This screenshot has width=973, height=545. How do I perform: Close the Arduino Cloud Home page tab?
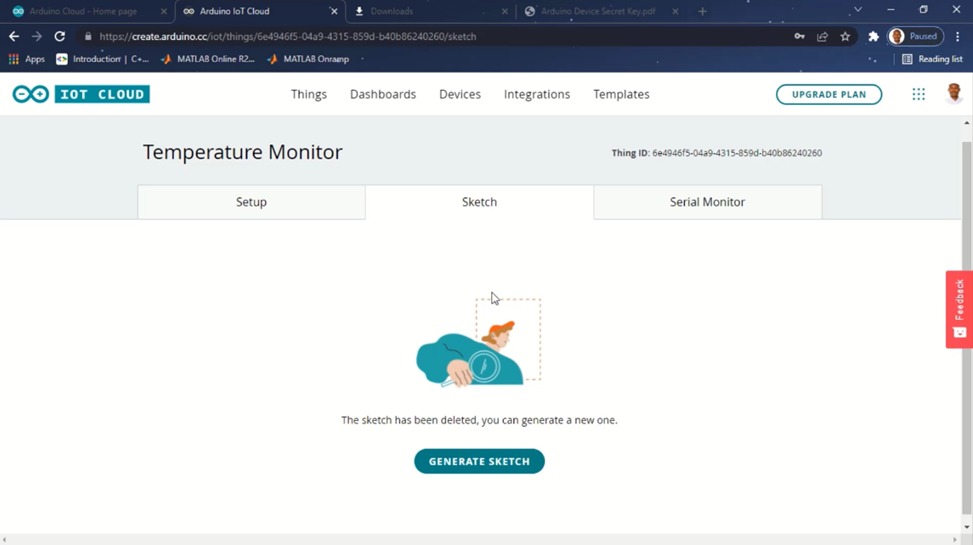point(163,11)
